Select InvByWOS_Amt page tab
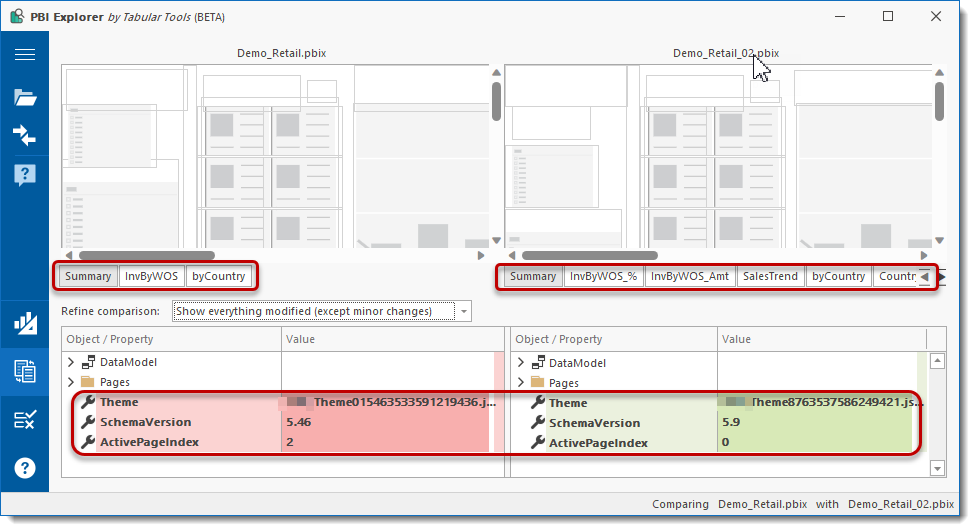Screen dimensions: 975x531 click(690, 276)
